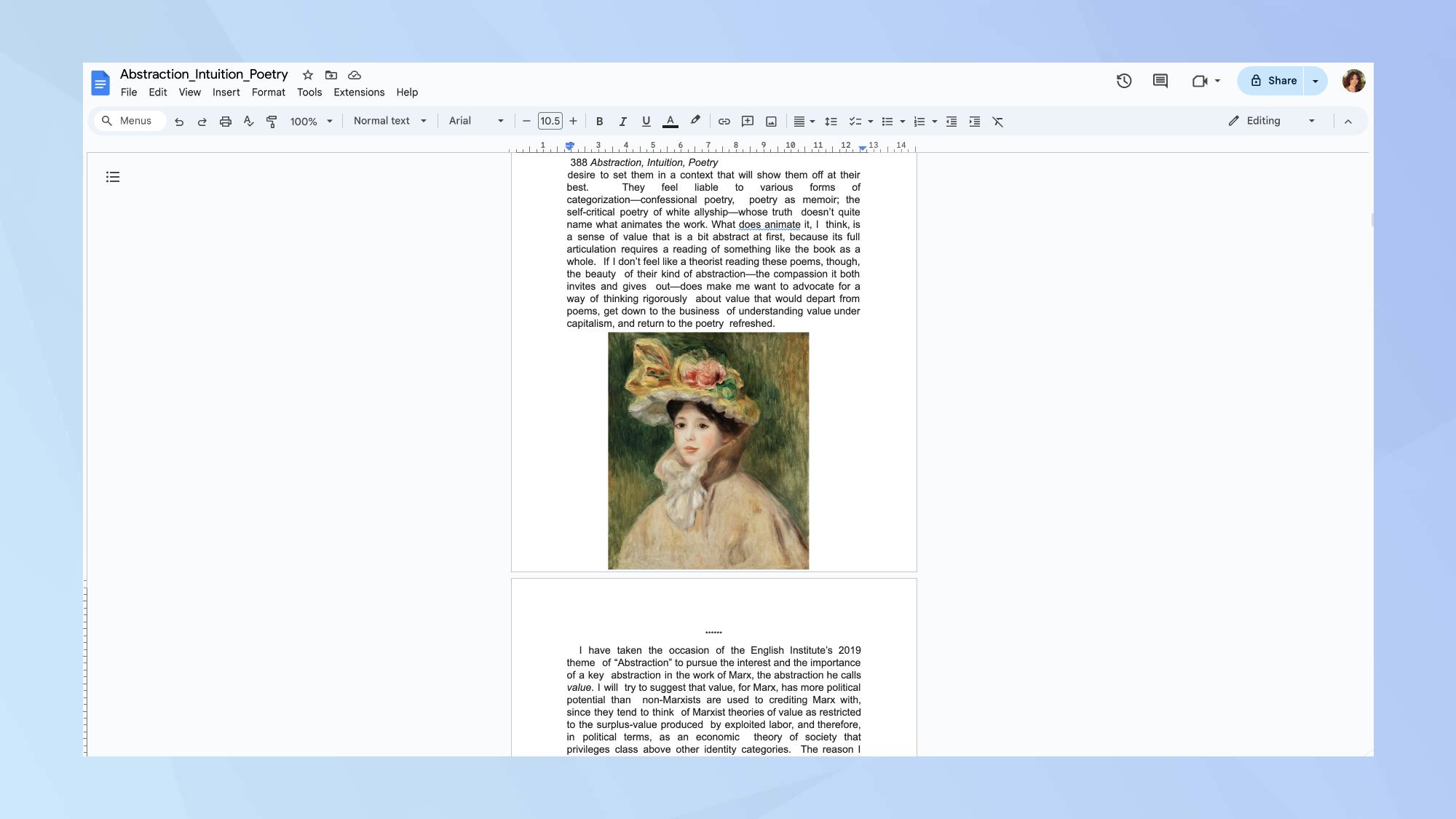
Task: Open the Extensions menu
Action: pos(359,92)
